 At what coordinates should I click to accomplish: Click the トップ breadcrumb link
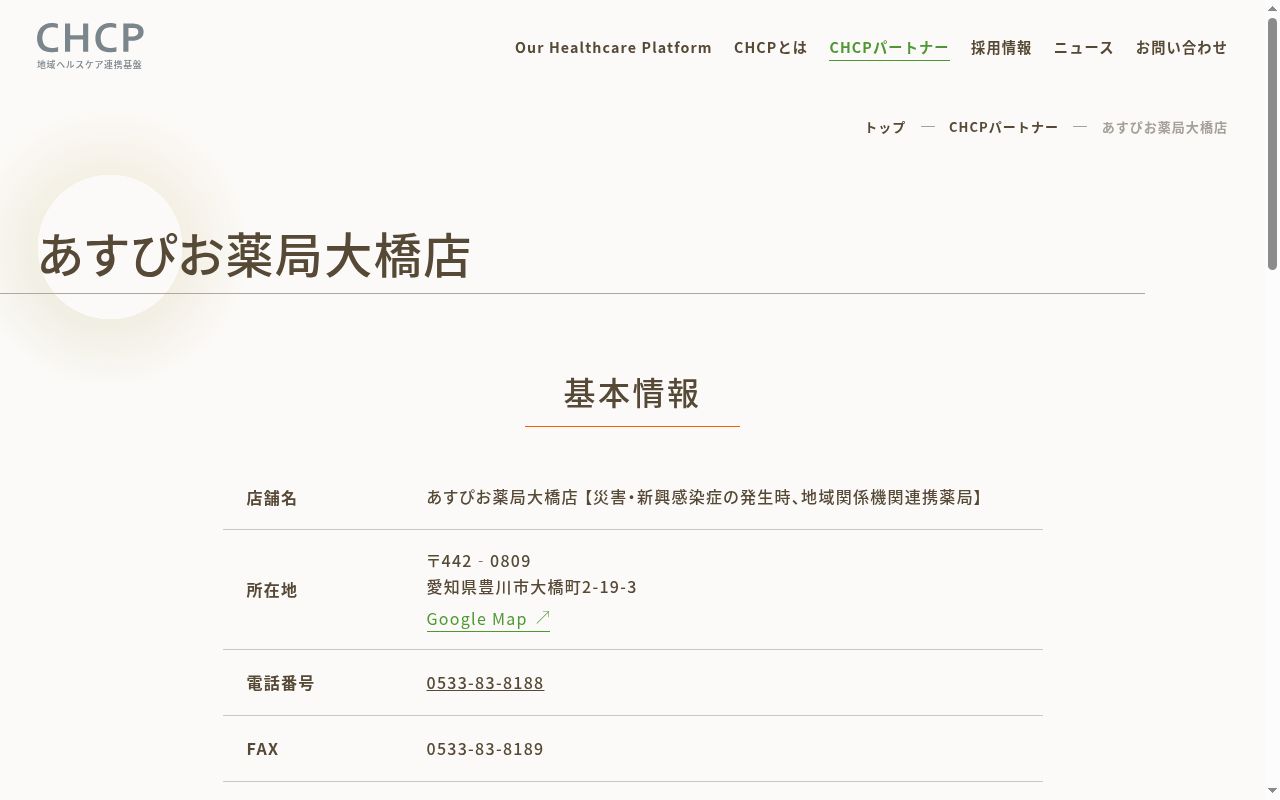tap(885, 127)
